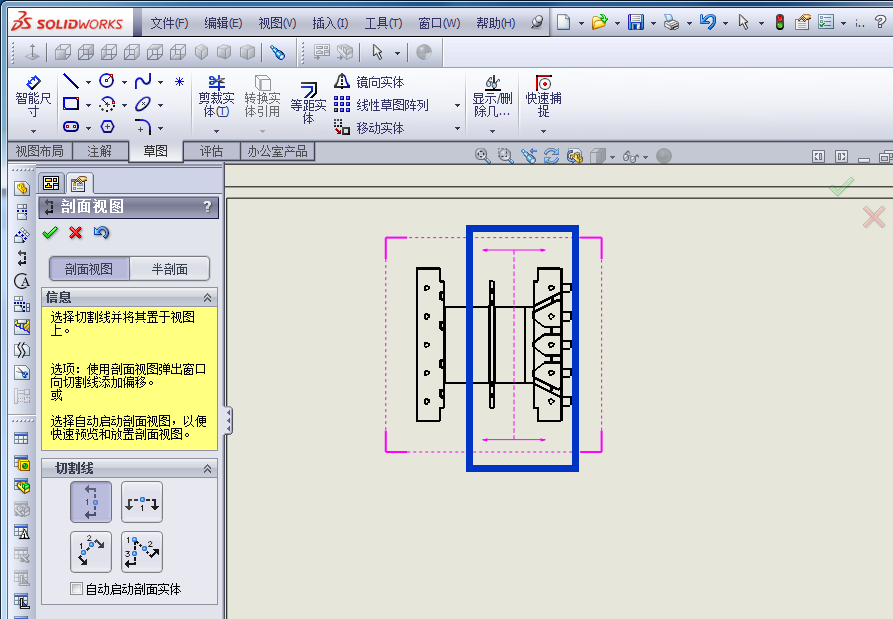Select the Smart Dimension (智能尺寸) tool

33,96
